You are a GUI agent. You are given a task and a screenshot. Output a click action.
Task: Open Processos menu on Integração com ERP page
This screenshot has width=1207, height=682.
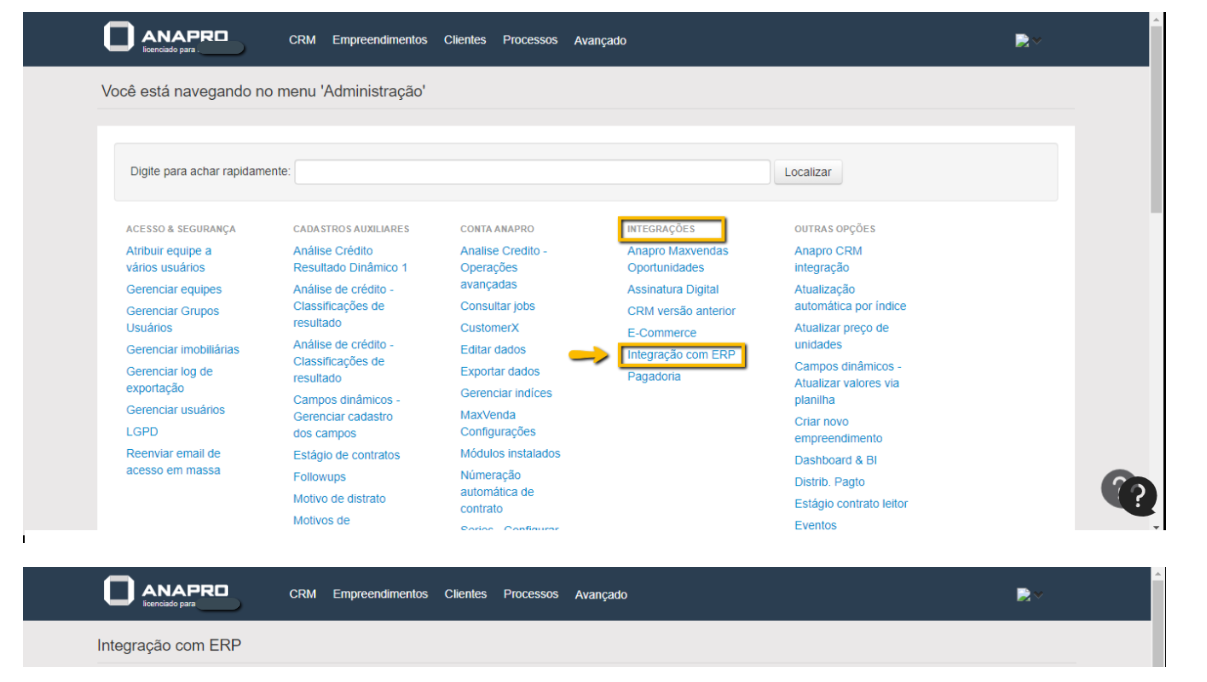531,594
